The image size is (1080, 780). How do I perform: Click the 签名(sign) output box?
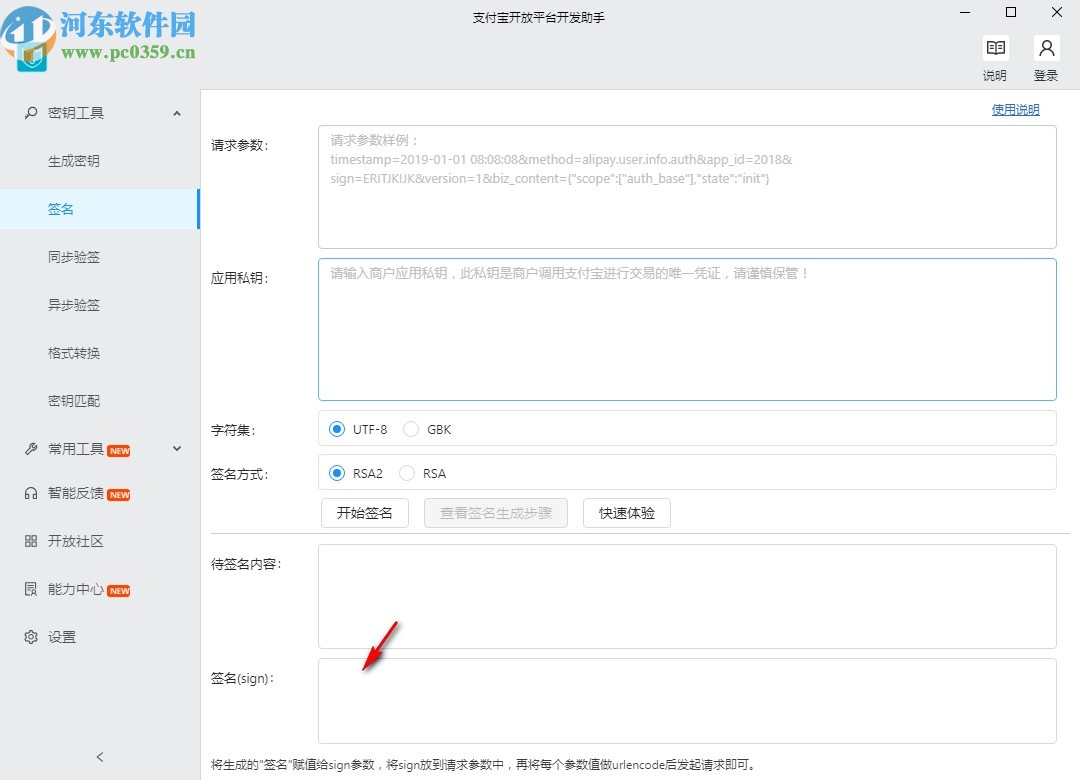click(687, 701)
